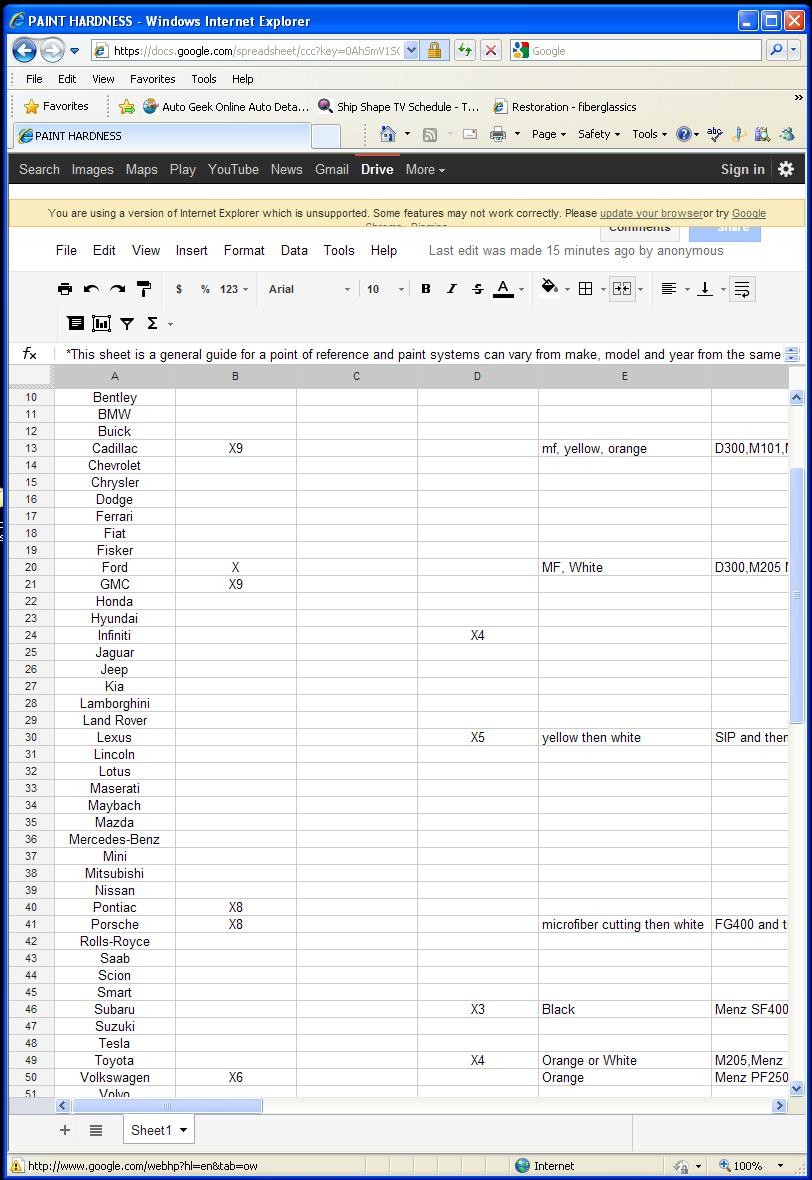Image resolution: width=812 pixels, height=1180 pixels.
Task: Open Functions sigma icon
Action: click(152, 324)
